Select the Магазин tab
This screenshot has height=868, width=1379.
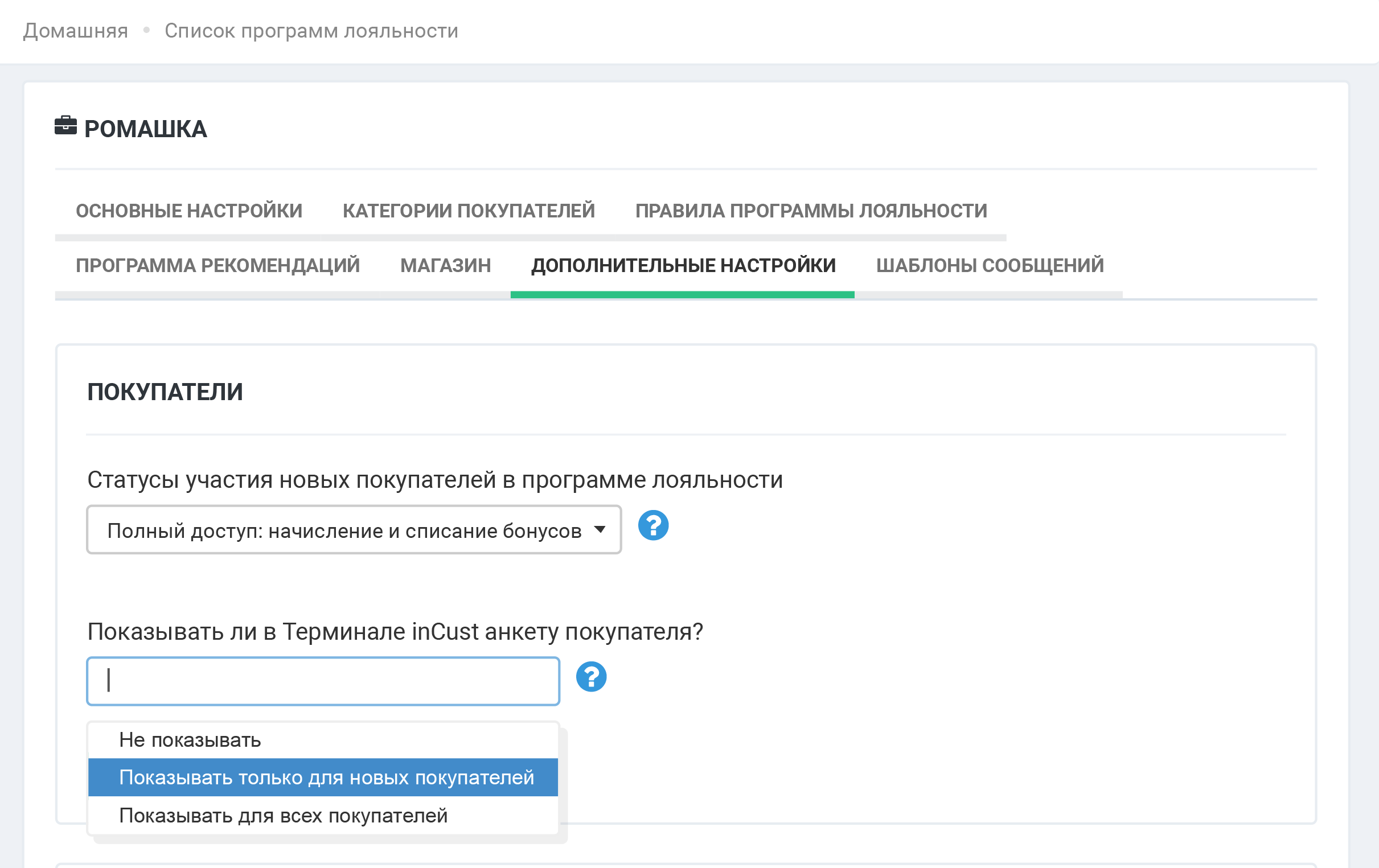[x=446, y=265]
